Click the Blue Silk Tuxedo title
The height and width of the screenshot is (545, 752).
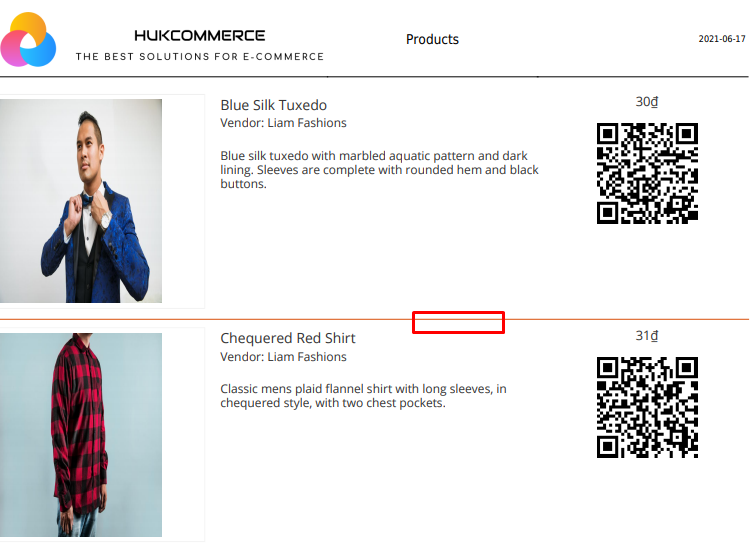[x=273, y=105]
